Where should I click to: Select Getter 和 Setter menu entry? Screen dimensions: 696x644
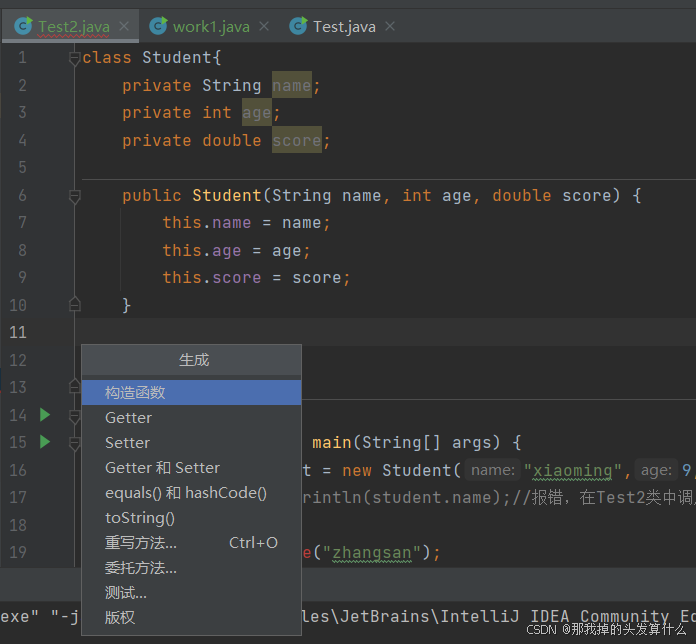click(191, 468)
